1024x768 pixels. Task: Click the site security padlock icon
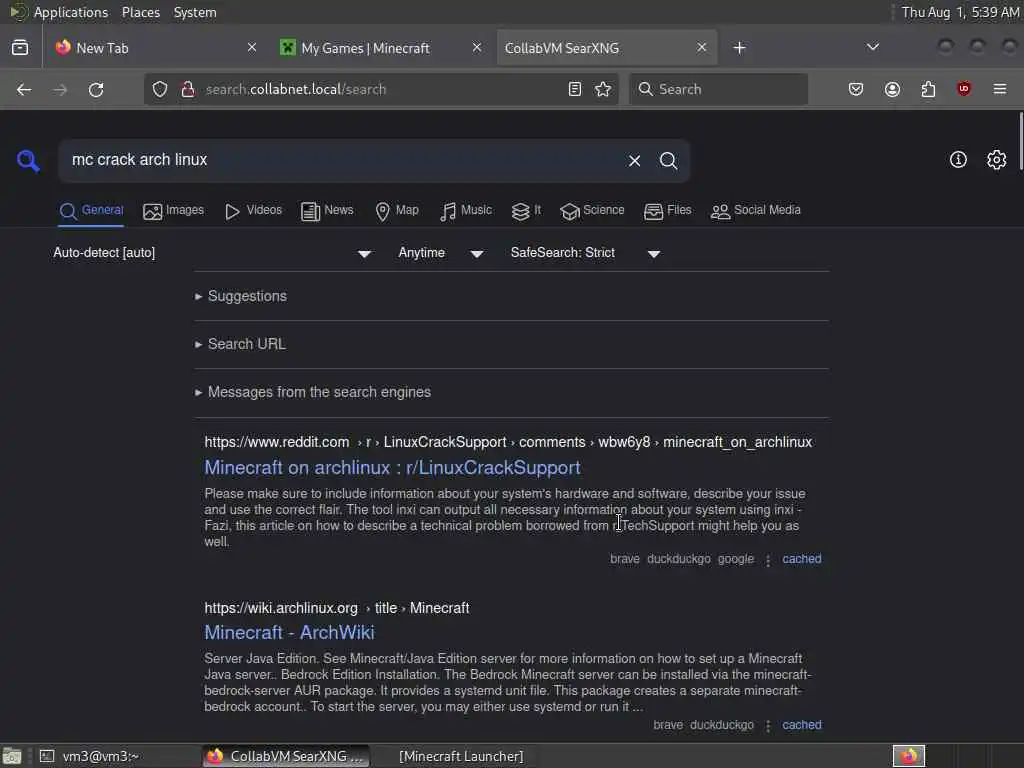tap(188, 89)
